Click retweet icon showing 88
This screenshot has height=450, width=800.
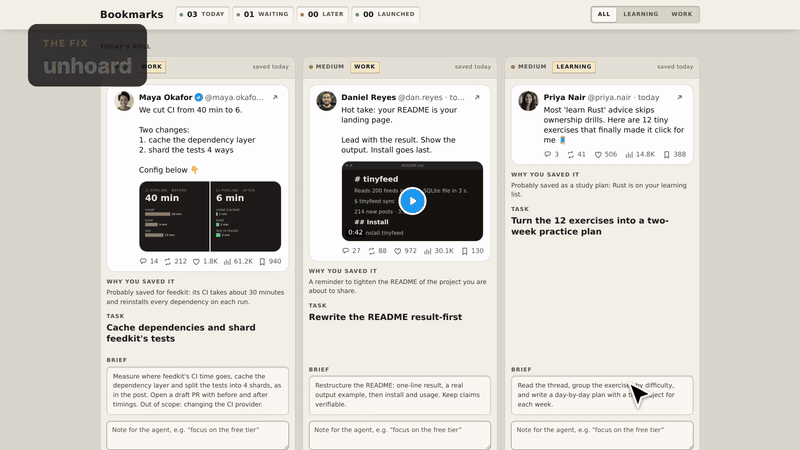pyautogui.click(x=371, y=251)
